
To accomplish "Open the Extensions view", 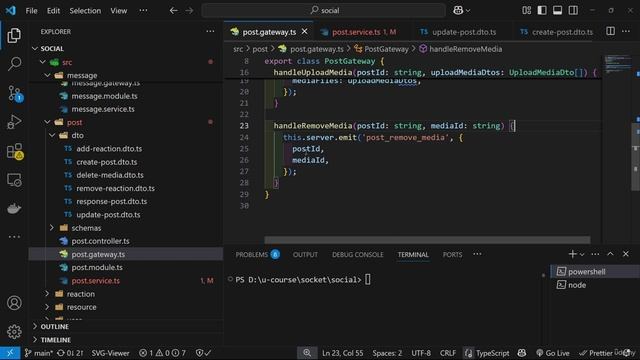I will [x=14, y=151].
